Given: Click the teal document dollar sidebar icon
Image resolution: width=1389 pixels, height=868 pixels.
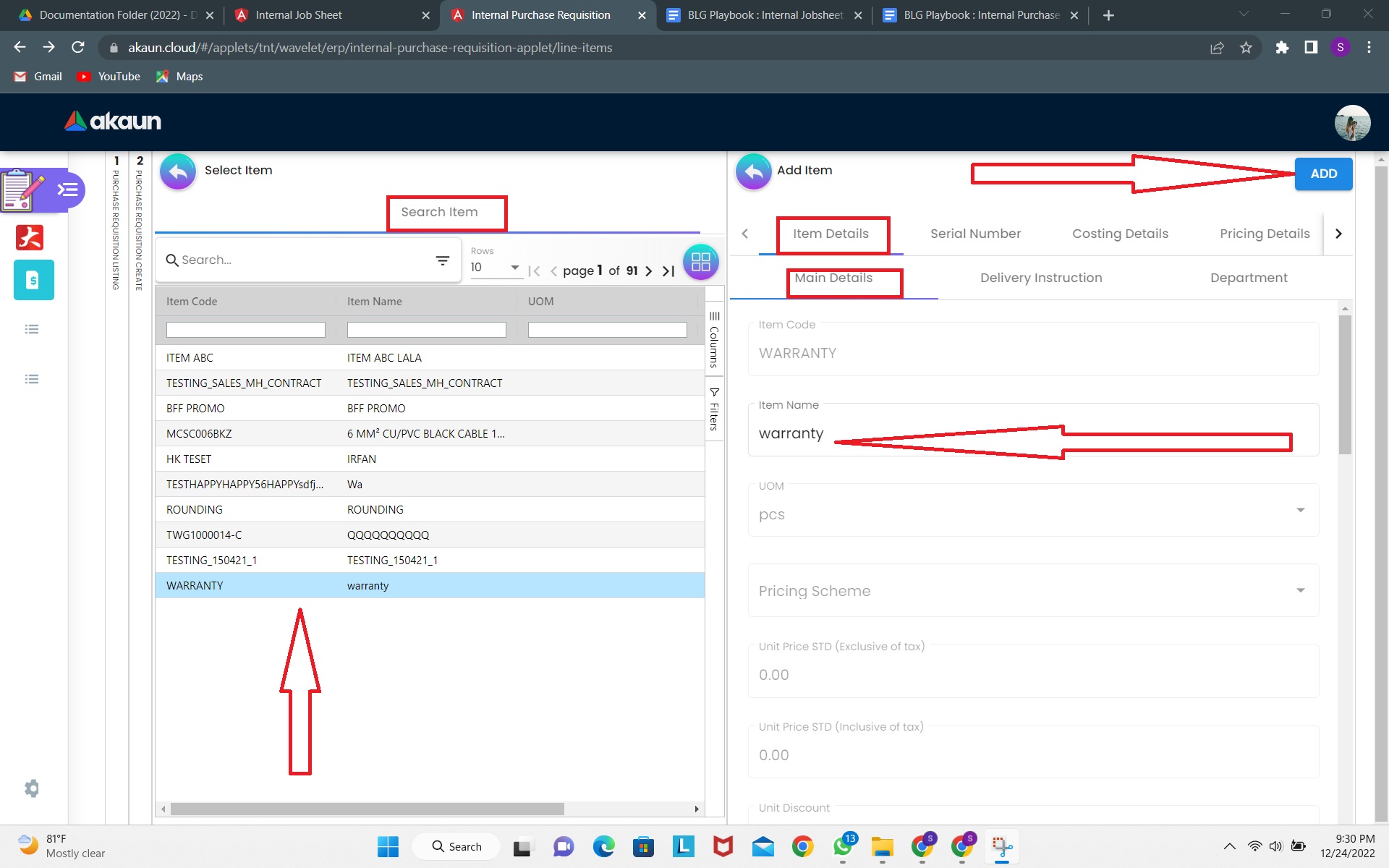Looking at the screenshot, I should coord(33,280).
